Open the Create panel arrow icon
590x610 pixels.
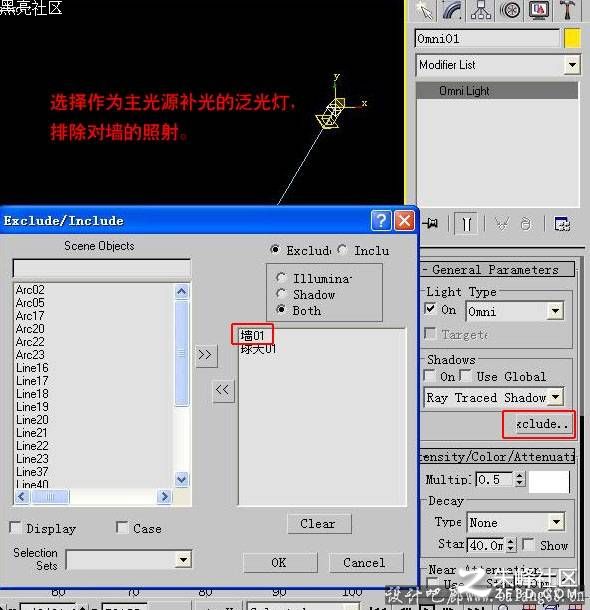425,9
